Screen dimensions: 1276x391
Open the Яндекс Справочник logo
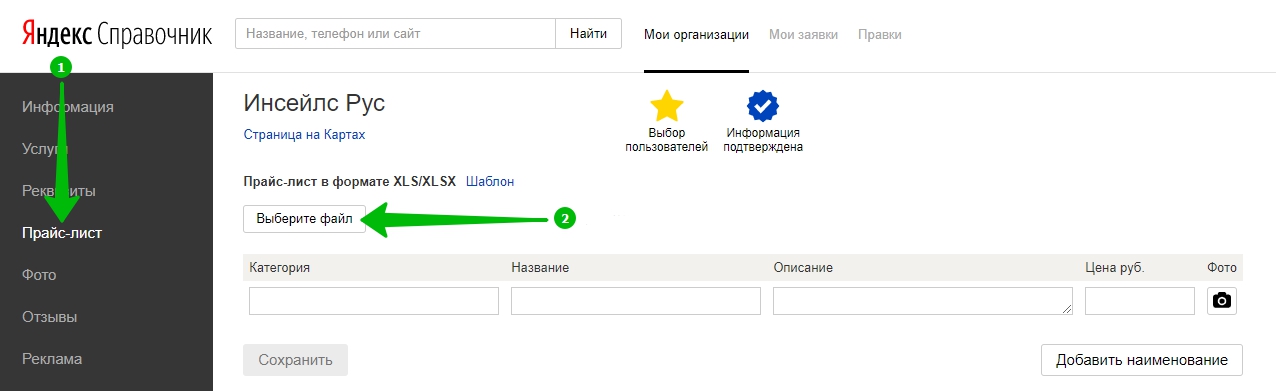pos(117,35)
